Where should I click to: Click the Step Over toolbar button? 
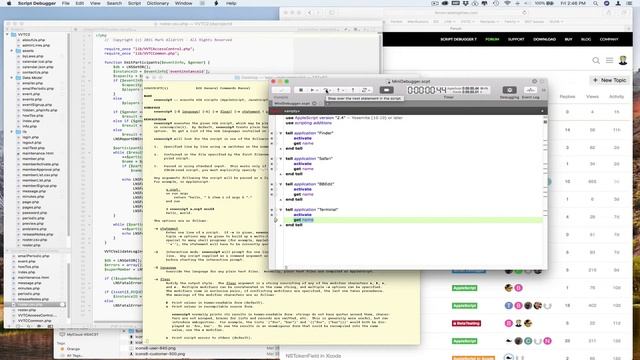[326, 90]
